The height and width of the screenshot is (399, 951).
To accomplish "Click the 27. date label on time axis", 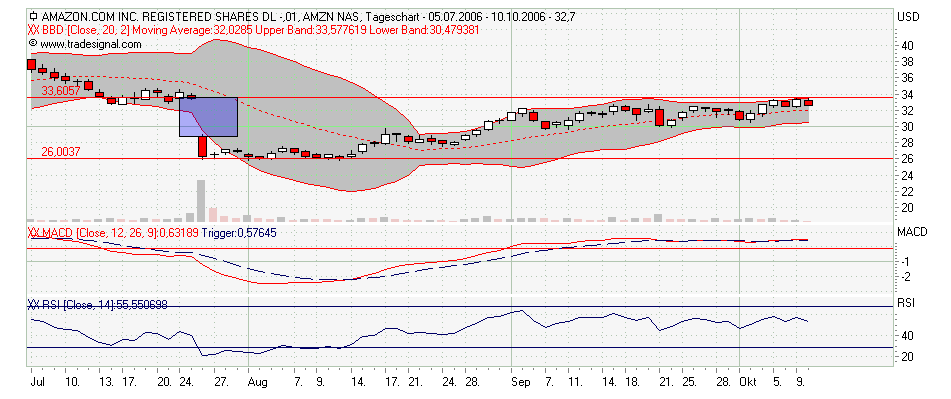I will [x=222, y=383].
